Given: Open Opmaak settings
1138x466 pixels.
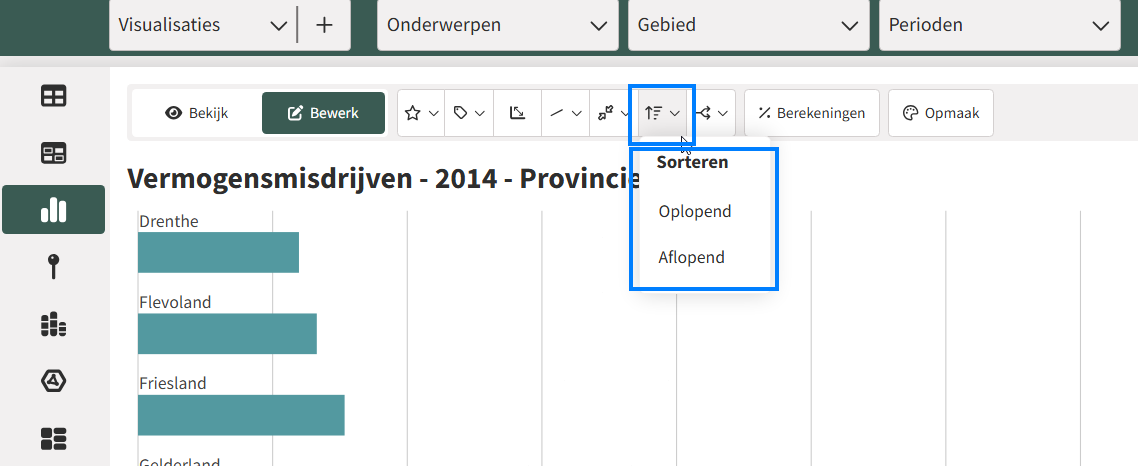Looking at the screenshot, I should click(x=941, y=113).
